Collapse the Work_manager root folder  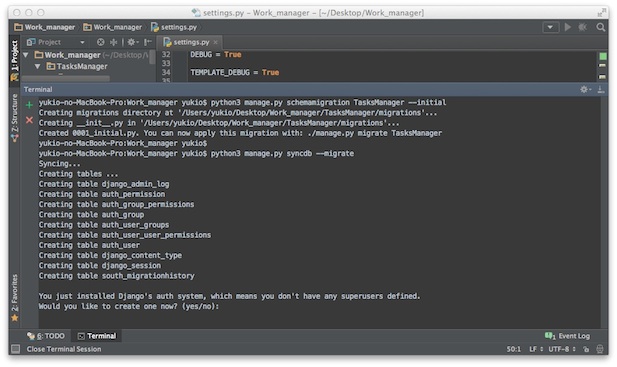[x=26, y=55]
